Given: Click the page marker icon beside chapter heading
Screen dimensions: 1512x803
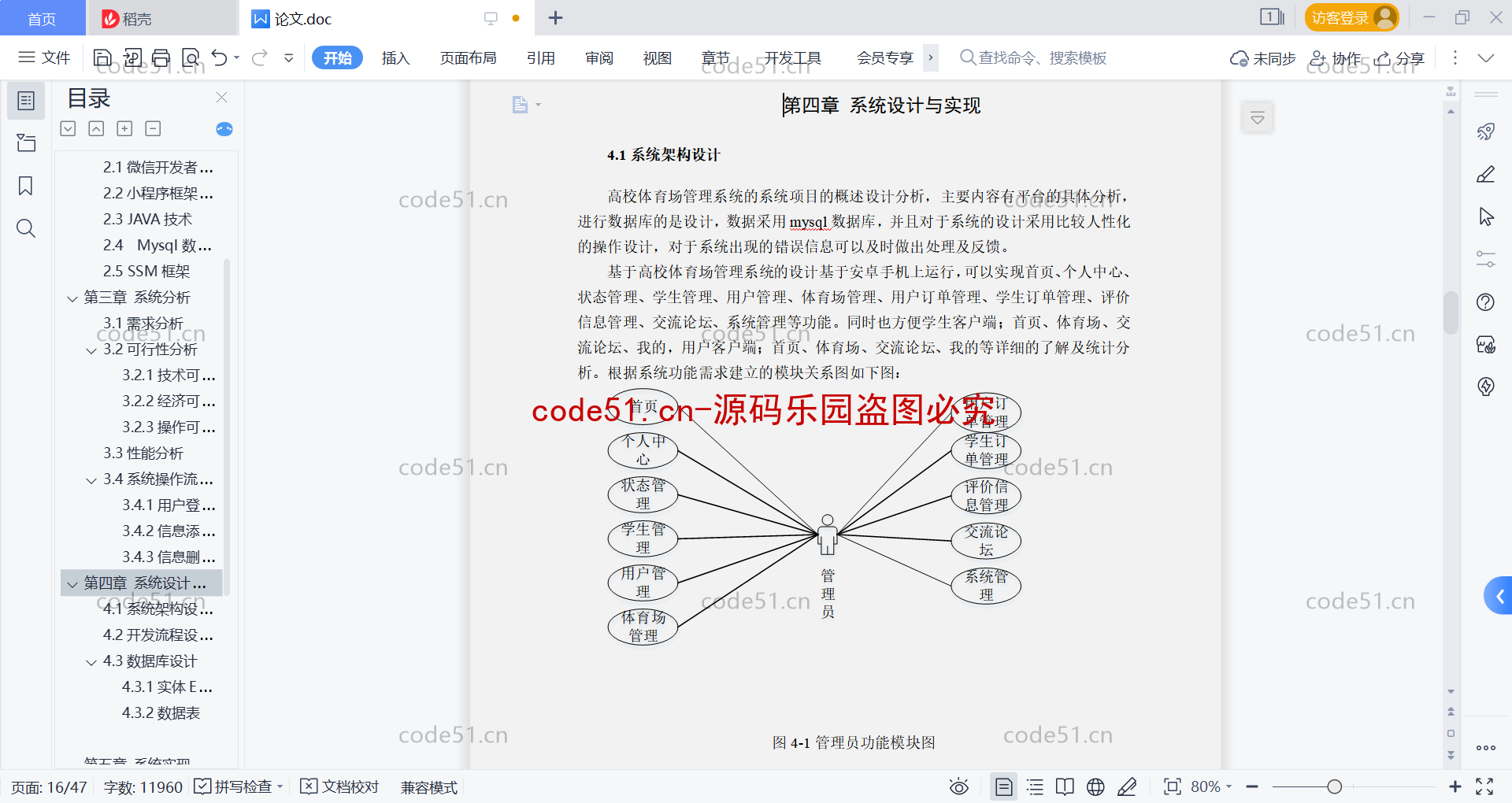Looking at the screenshot, I should pos(520,104).
